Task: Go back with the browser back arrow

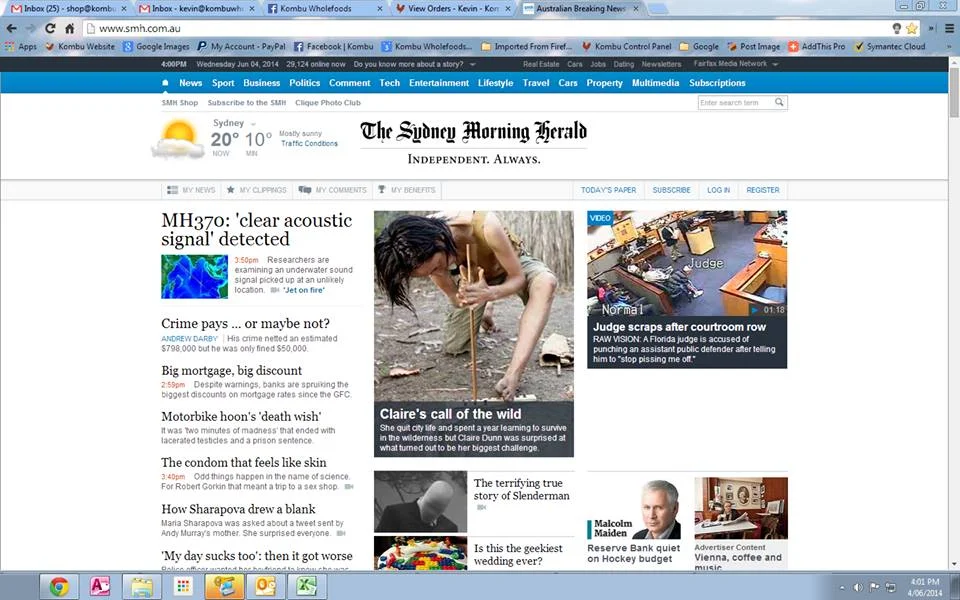Action: point(11,28)
